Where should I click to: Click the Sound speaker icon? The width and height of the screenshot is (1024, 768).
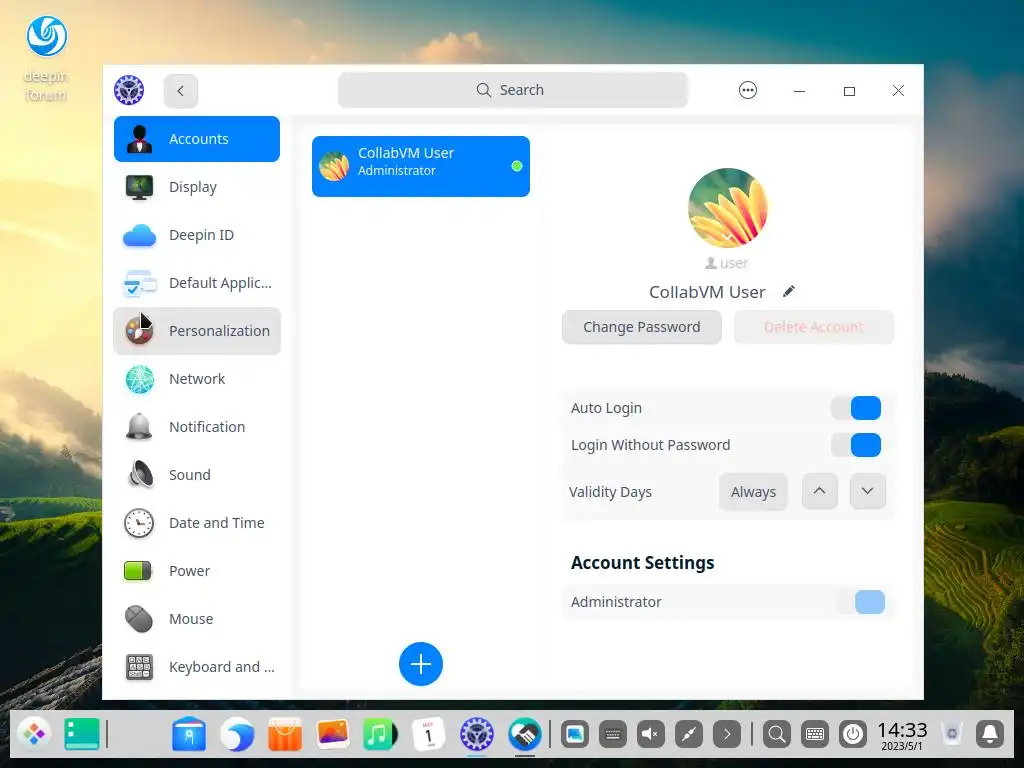pyautogui.click(x=140, y=475)
